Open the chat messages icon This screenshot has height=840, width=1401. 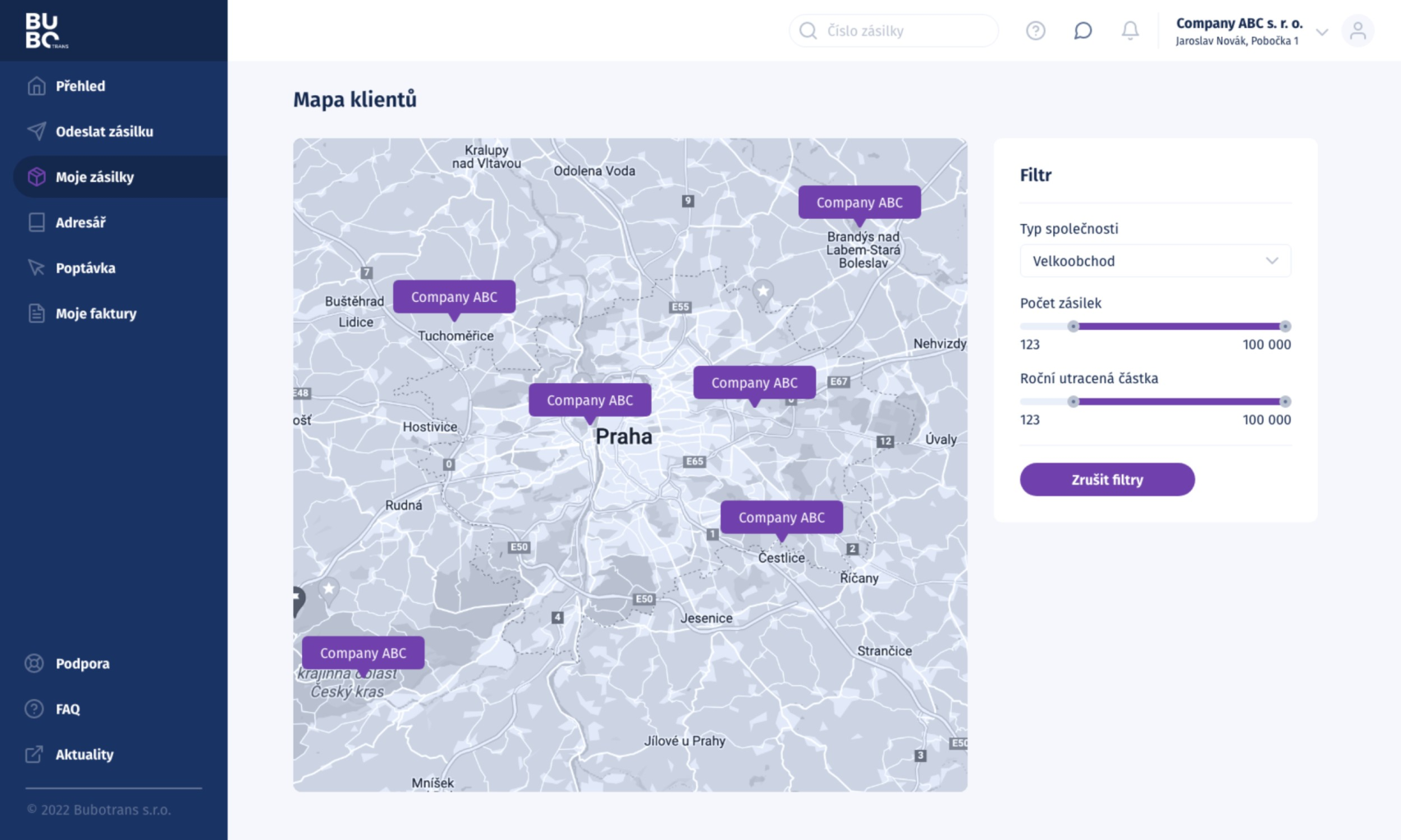pyautogui.click(x=1083, y=30)
